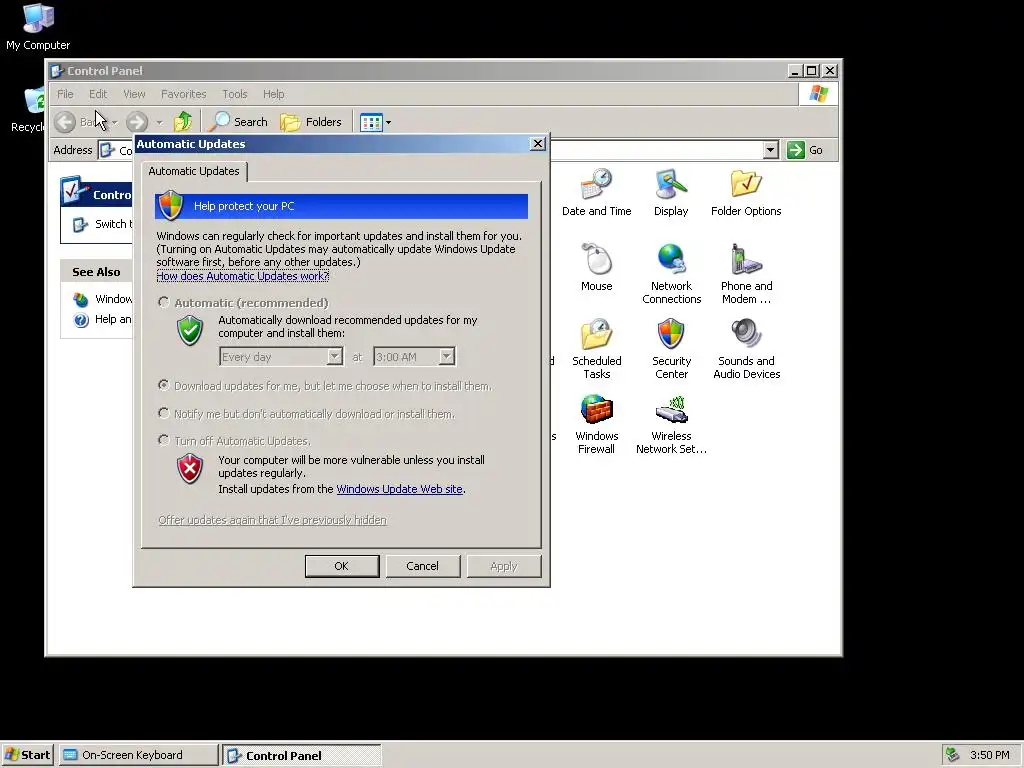Viewport: 1024px width, 768px height.
Task: Click the See Also panel header
Action: click(96, 272)
